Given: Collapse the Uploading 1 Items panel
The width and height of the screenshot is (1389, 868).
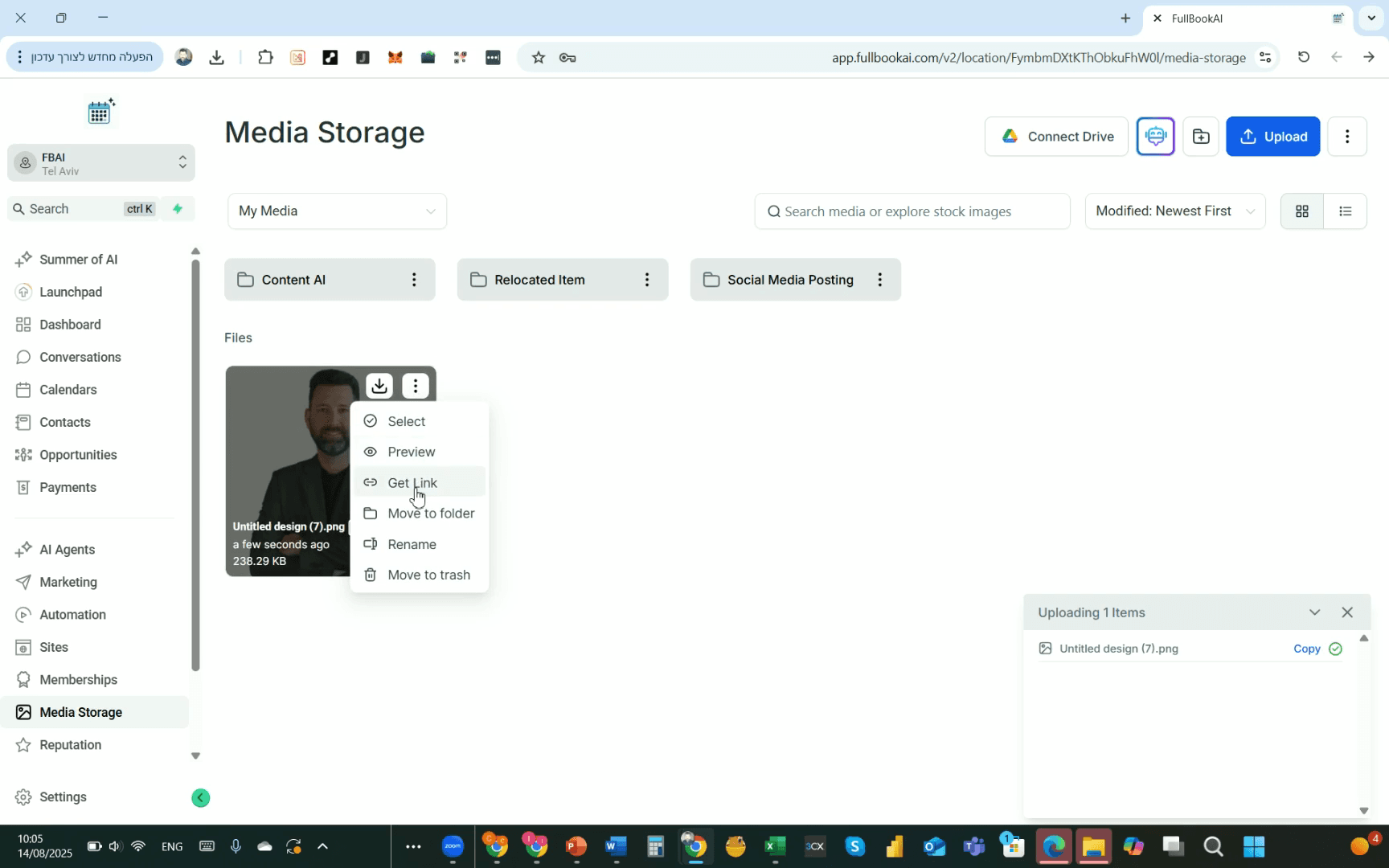Looking at the screenshot, I should click(x=1314, y=612).
